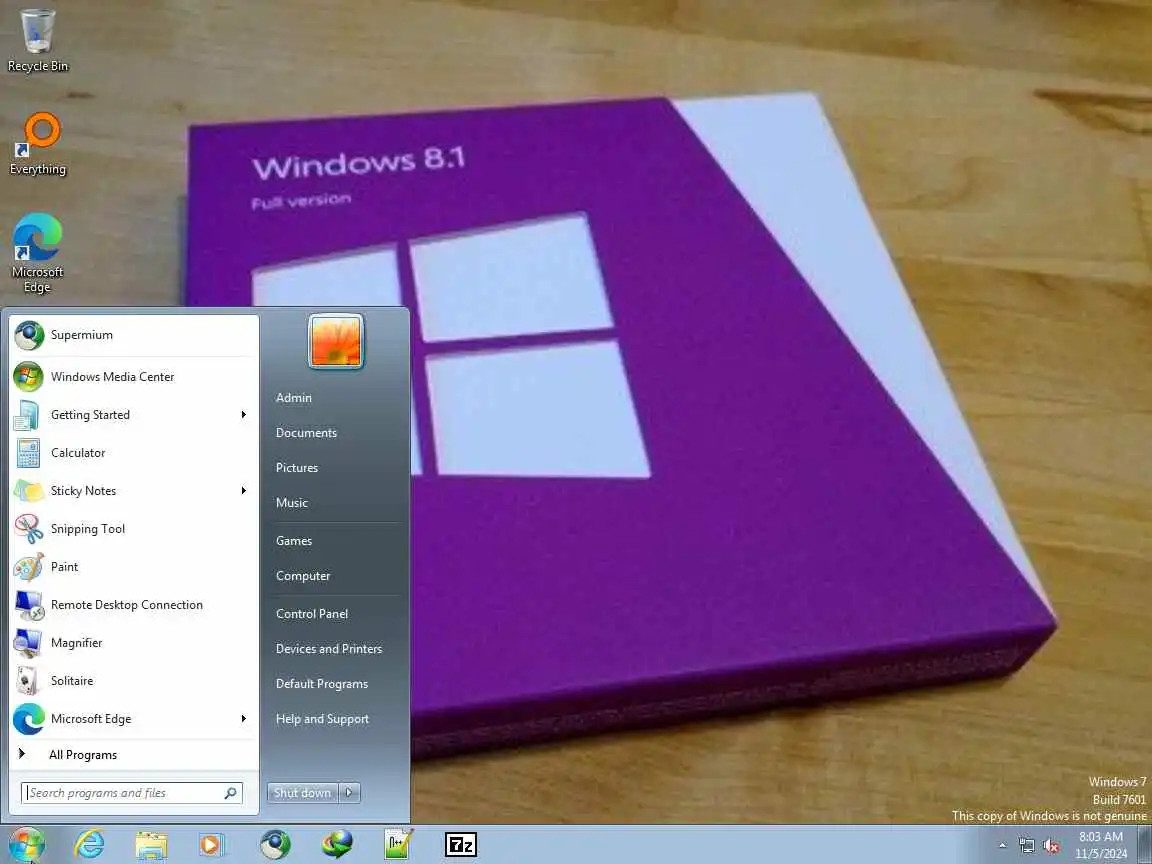The width and height of the screenshot is (1152, 864).
Task: Launch Remote Desktop Connection
Action: point(134,605)
